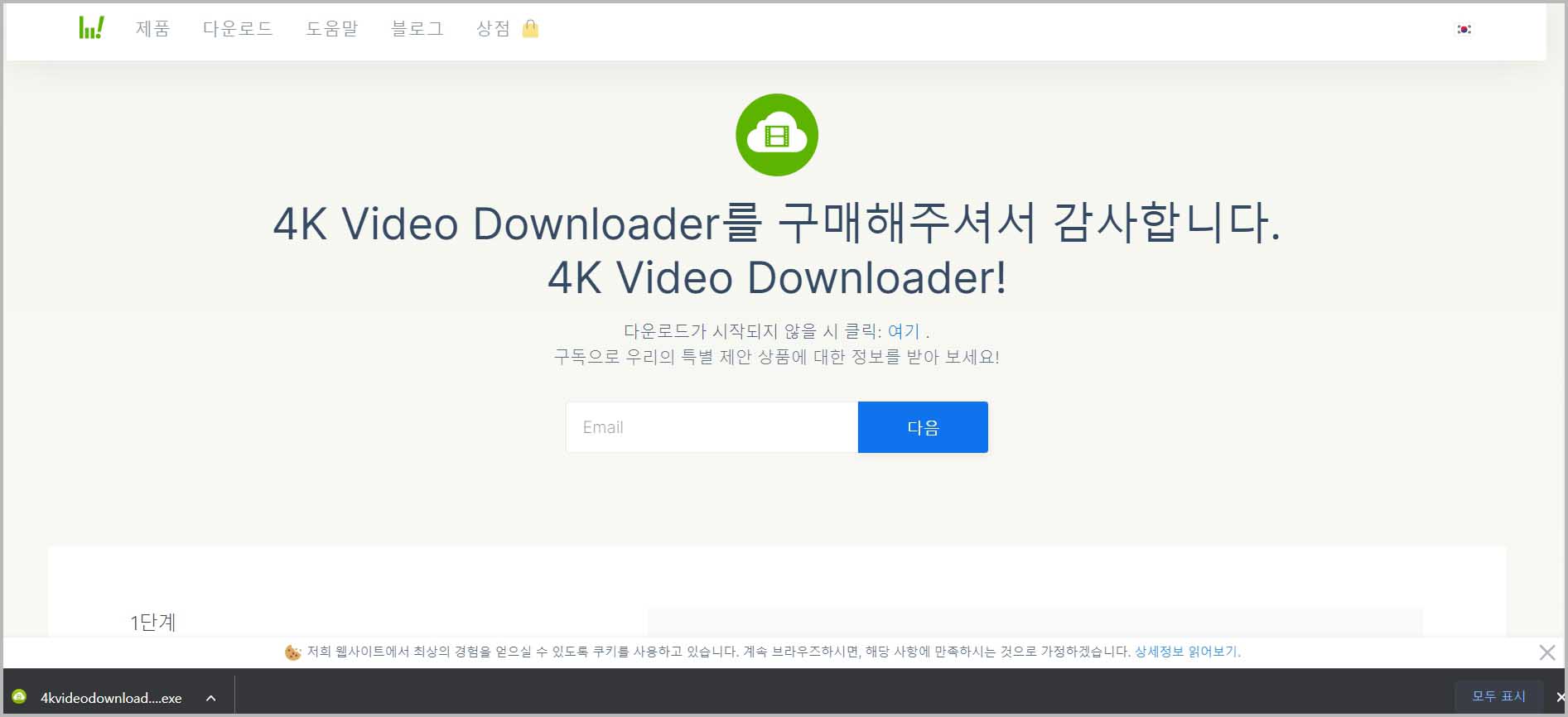Image resolution: width=1568 pixels, height=717 pixels.
Task: Click the 4K Download green logo
Action: click(x=91, y=28)
